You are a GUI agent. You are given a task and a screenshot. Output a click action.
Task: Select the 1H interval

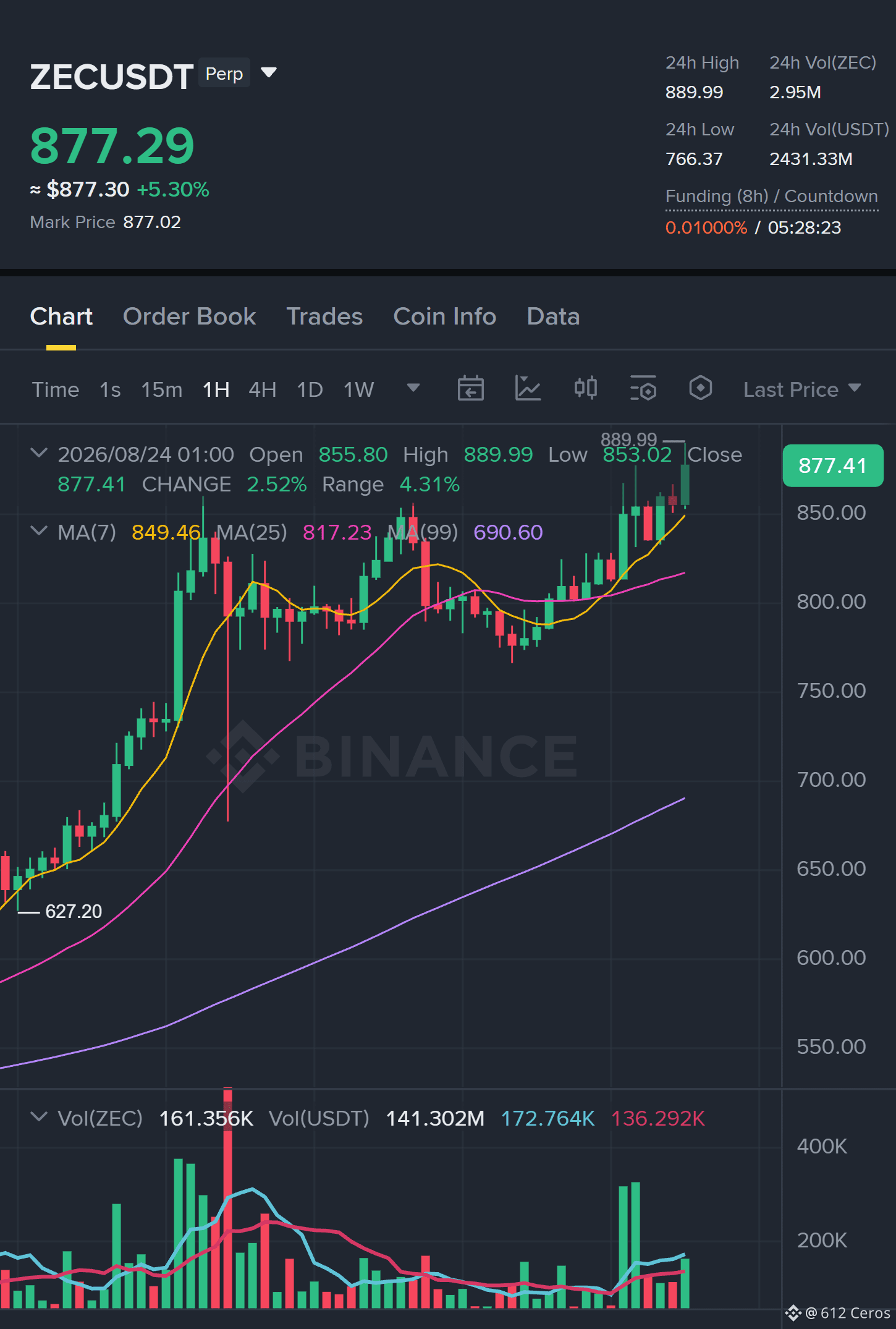pos(216,389)
